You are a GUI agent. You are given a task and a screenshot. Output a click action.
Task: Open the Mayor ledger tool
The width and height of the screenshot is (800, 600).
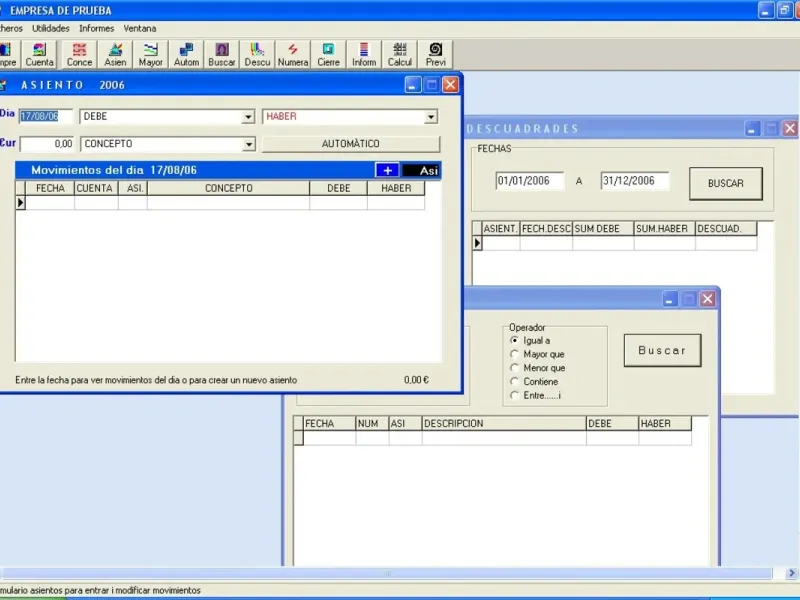(x=151, y=54)
